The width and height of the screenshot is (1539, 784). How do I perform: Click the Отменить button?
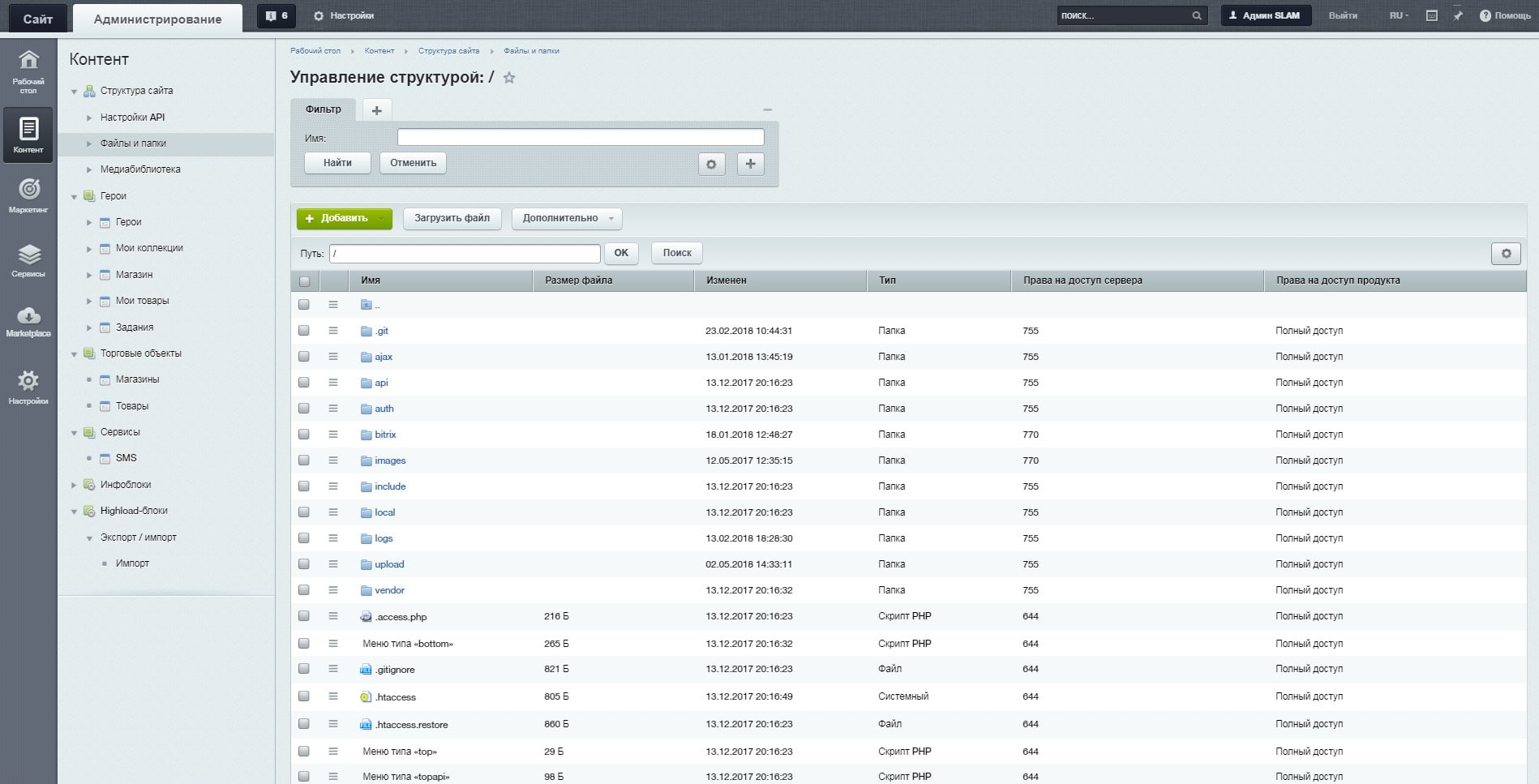tap(413, 163)
